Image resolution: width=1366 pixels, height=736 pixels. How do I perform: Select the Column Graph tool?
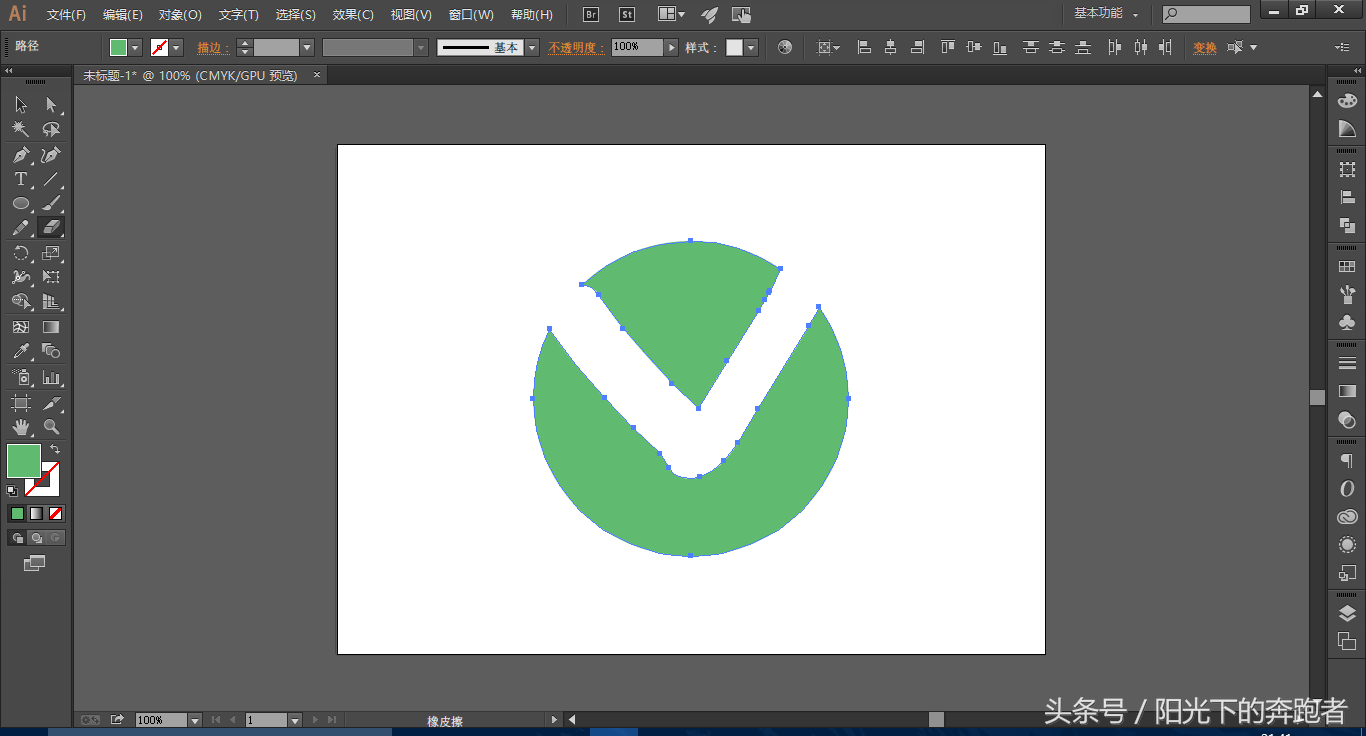(x=51, y=378)
